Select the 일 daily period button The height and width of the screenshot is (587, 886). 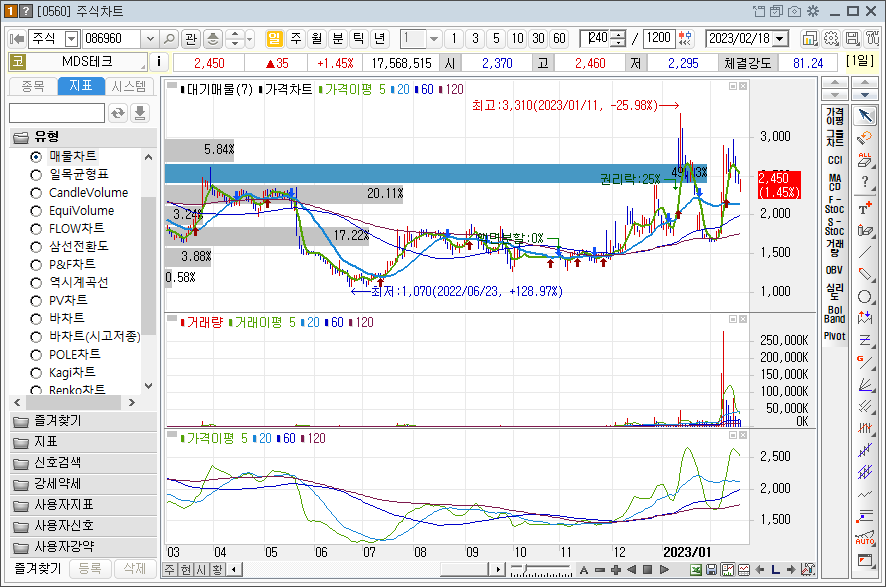(x=274, y=38)
